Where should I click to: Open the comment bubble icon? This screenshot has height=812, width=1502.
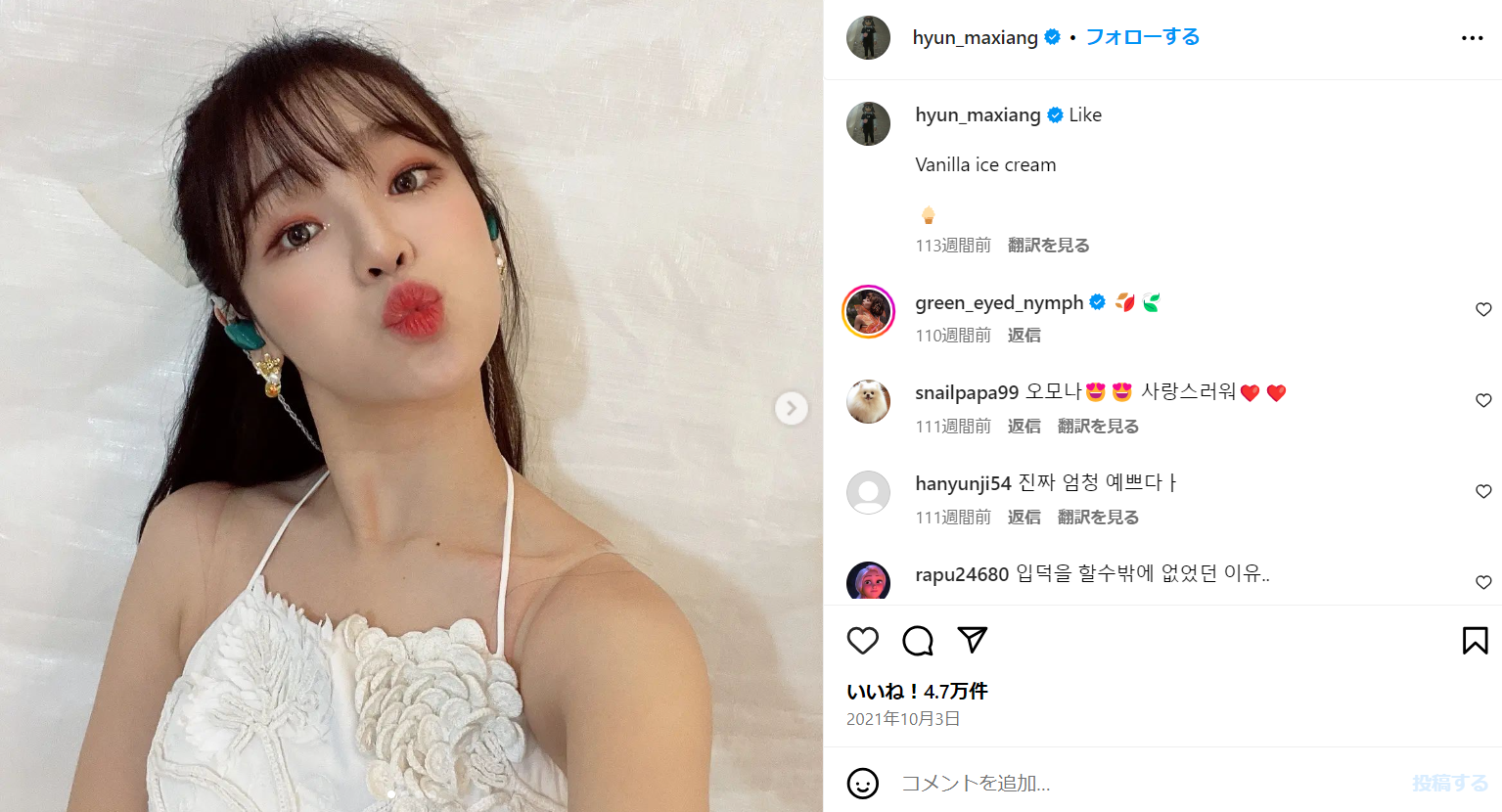pos(918,641)
